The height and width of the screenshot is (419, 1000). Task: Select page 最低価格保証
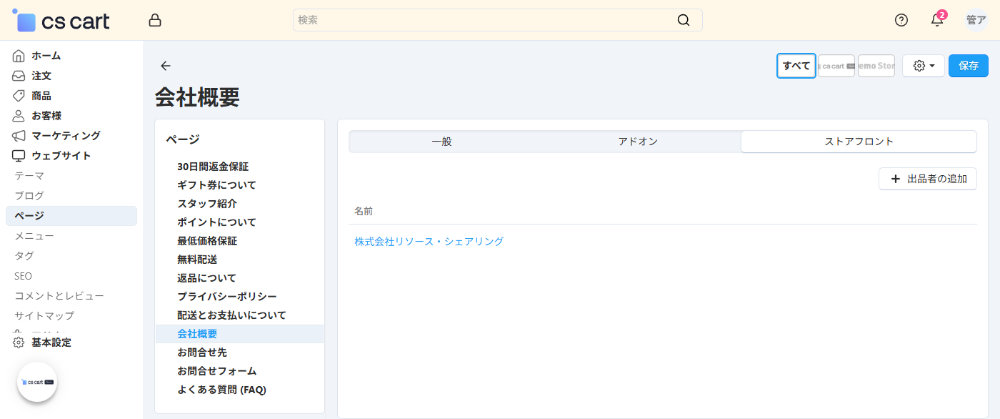tap(207, 240)
